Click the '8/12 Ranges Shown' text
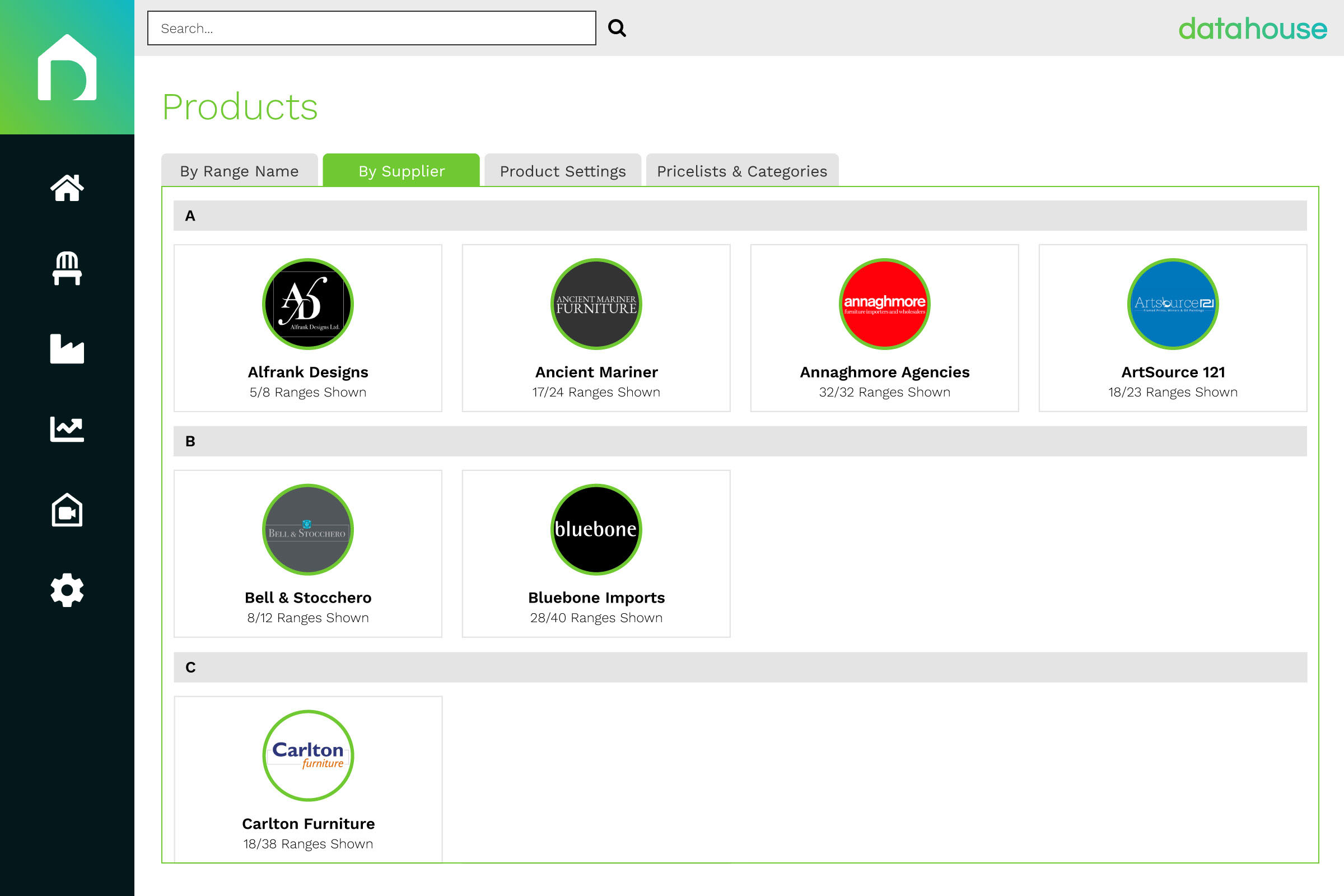This screenshot has width=1344, height=896. pos(308,618)
